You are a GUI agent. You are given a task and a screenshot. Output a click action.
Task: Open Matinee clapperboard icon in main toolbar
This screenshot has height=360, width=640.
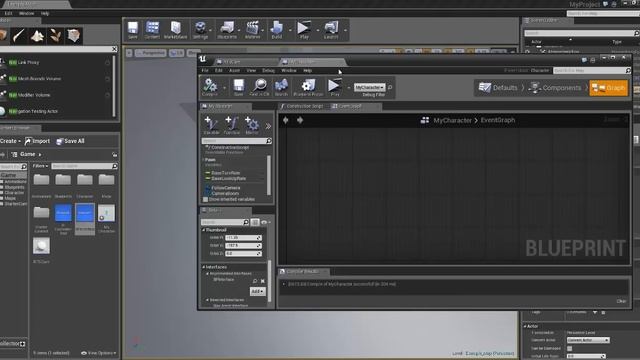tap(252, 30)
